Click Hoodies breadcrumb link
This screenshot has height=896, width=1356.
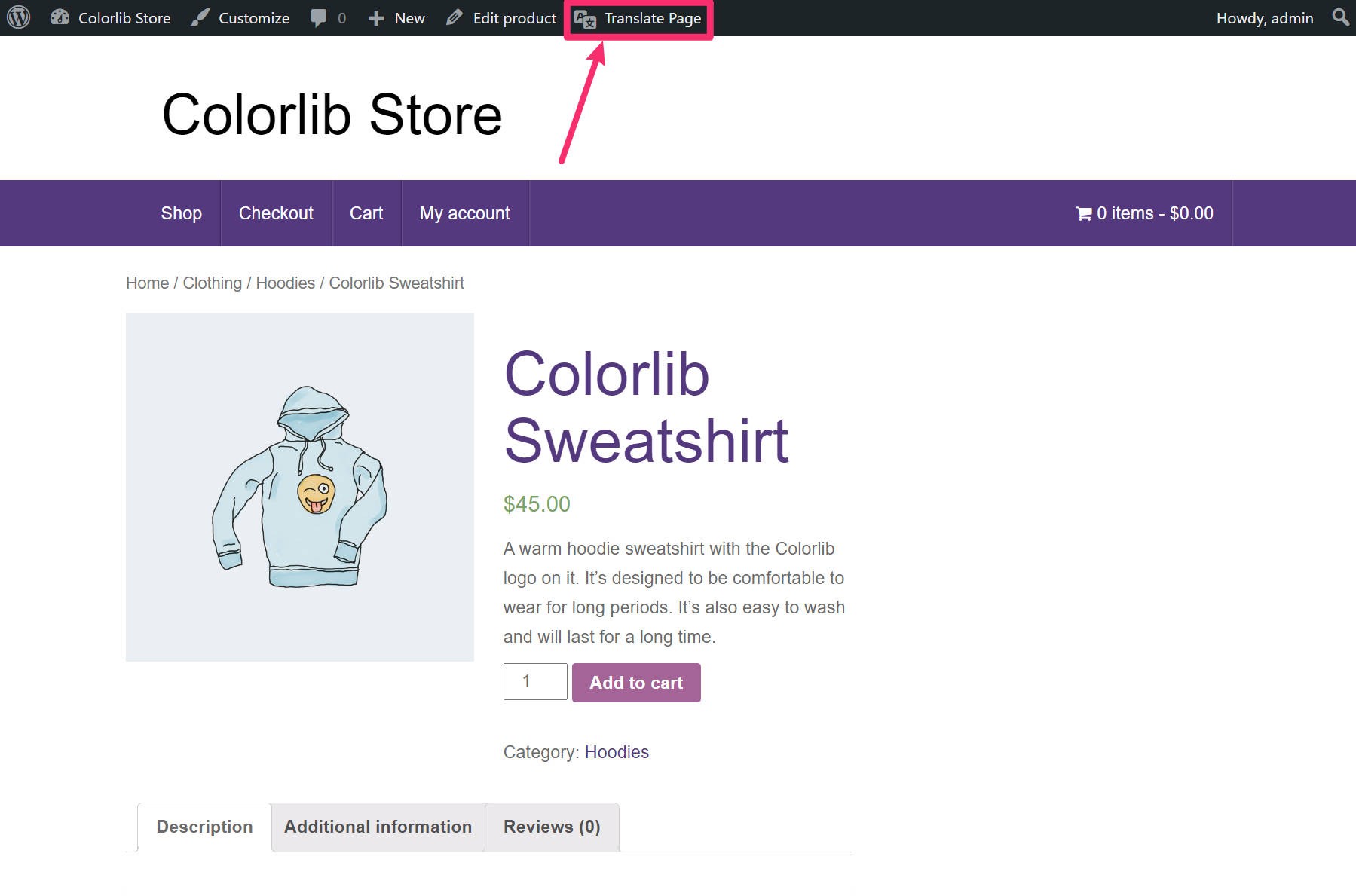click(x=286, y=283)
